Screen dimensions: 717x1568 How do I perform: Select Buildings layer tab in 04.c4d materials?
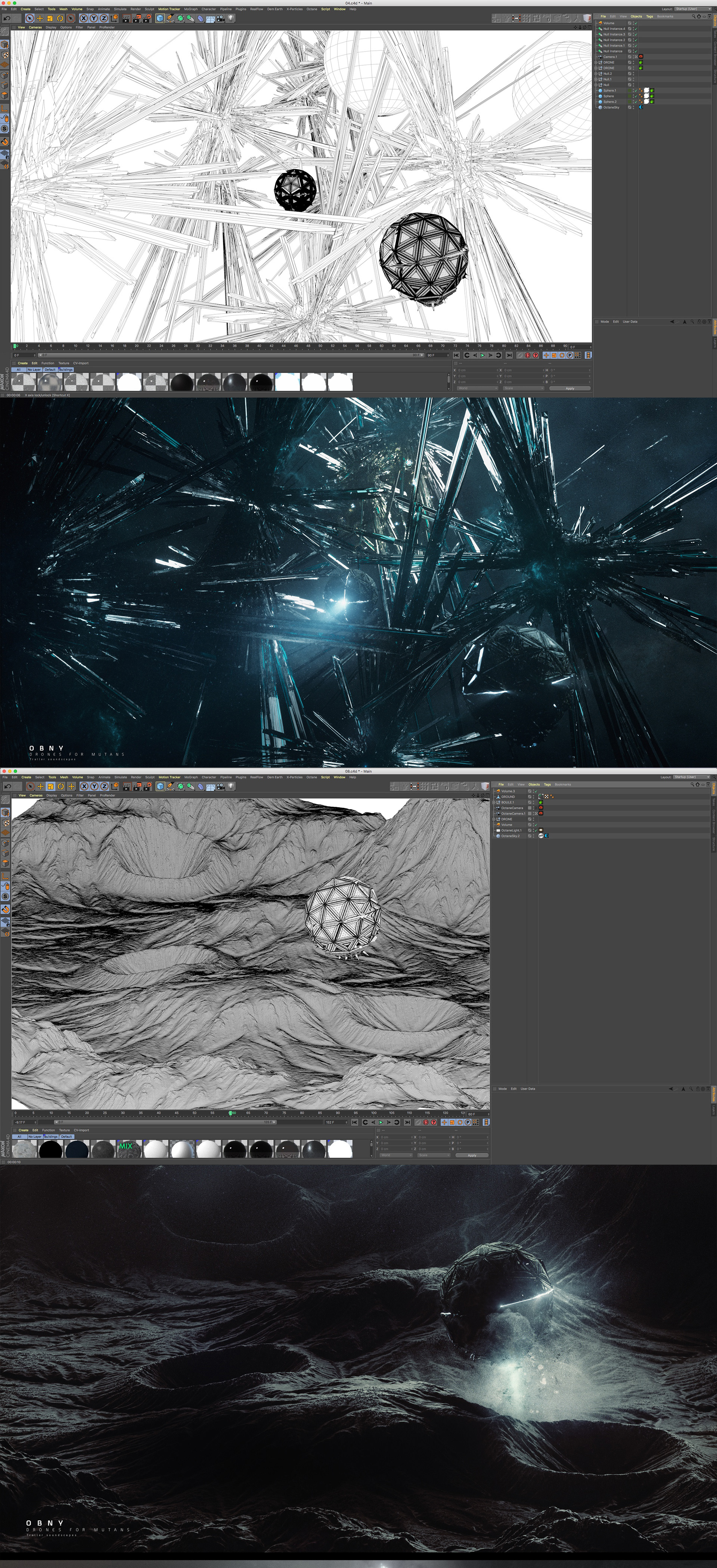[x=66, y=370]
